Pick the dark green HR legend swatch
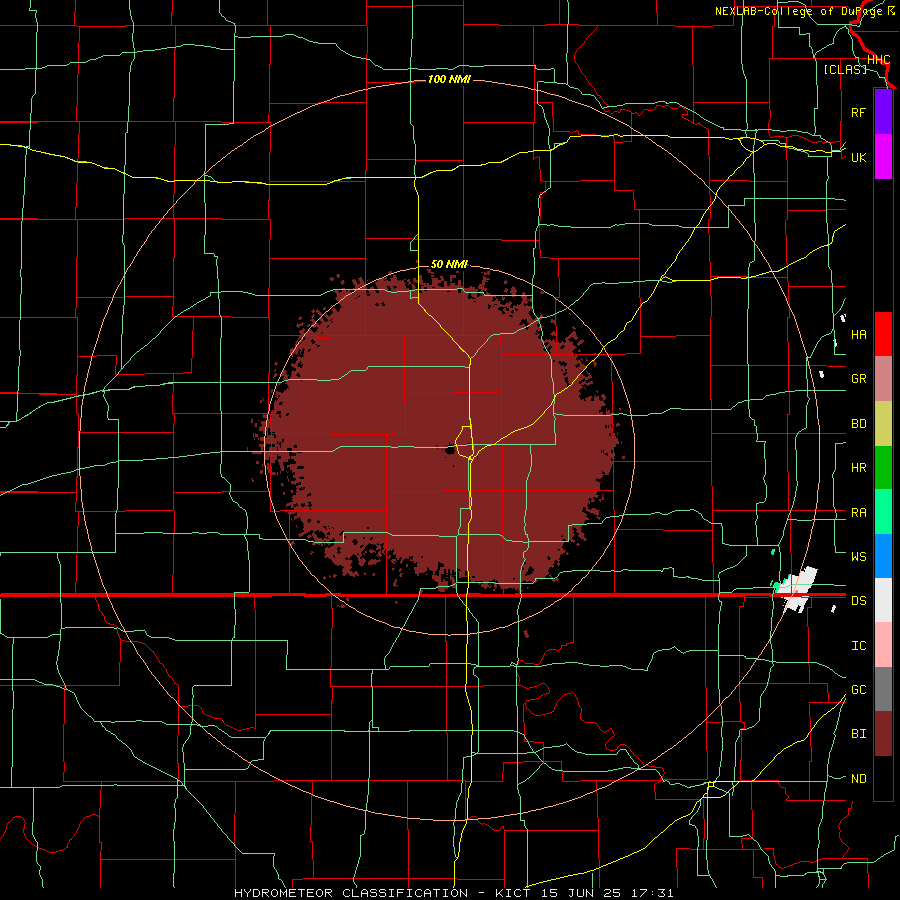The width and height of the screenshot is (900, 900). pyautogui.click(x=883, y=468)
